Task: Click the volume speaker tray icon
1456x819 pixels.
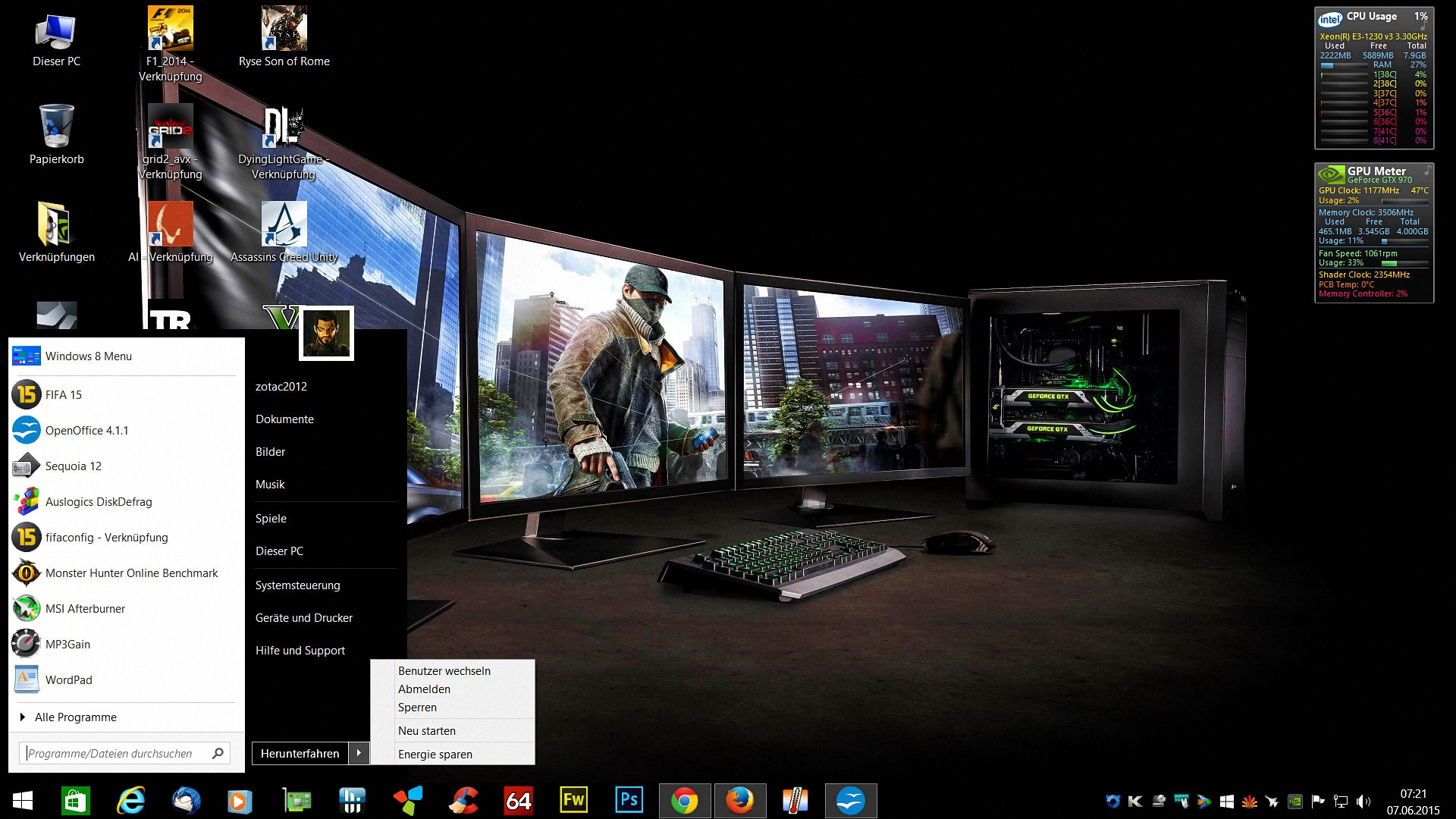Action: click(1363, 802)
